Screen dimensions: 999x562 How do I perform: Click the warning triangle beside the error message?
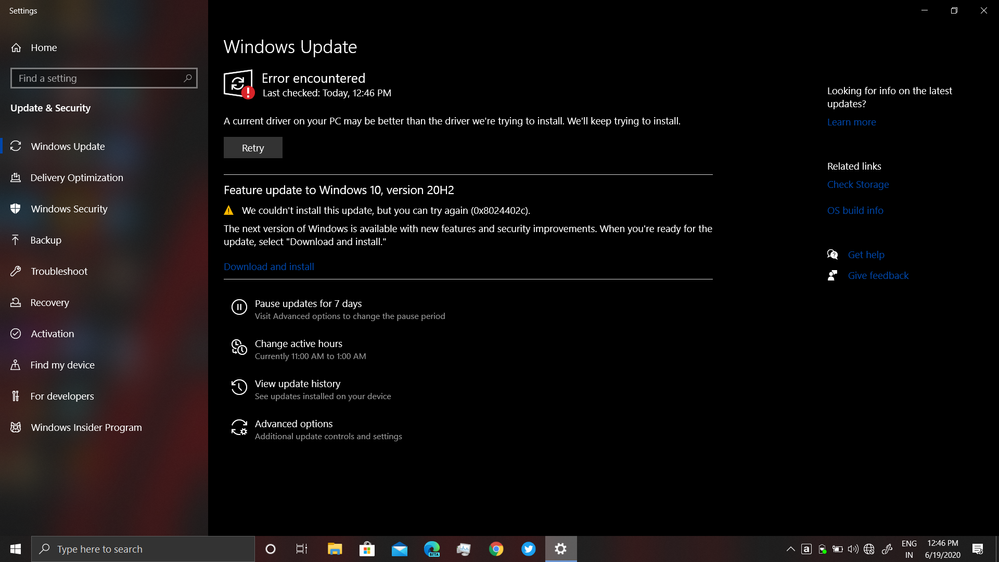pos(229,210)
